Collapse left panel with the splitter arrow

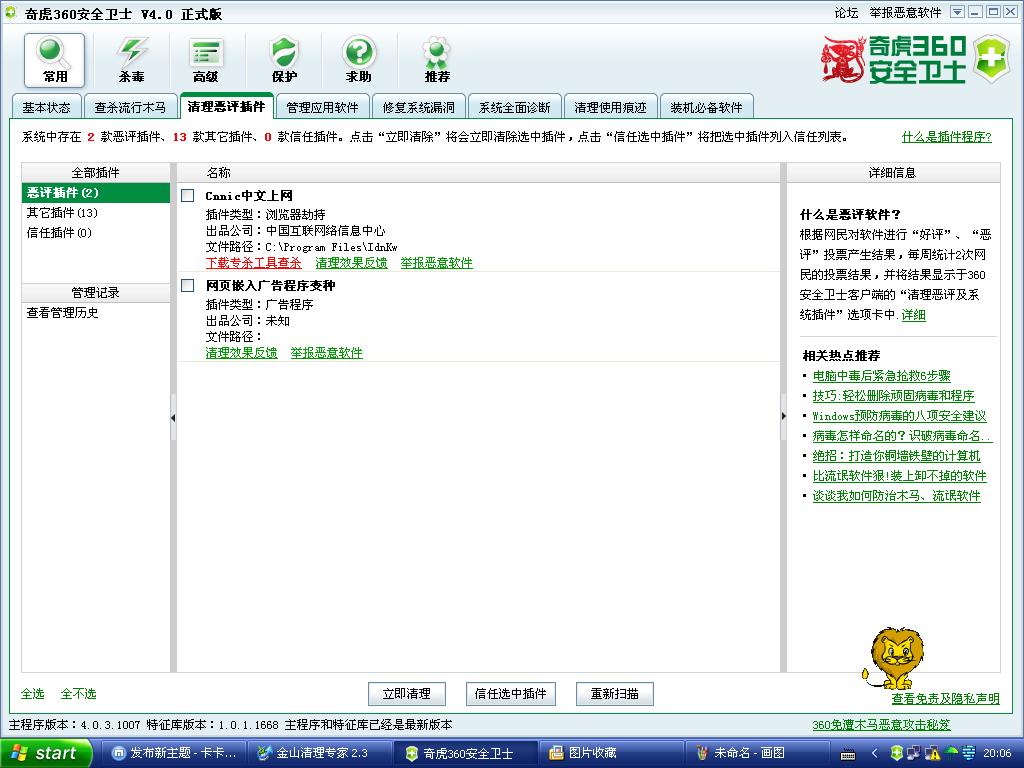click(x=173, y=417)
